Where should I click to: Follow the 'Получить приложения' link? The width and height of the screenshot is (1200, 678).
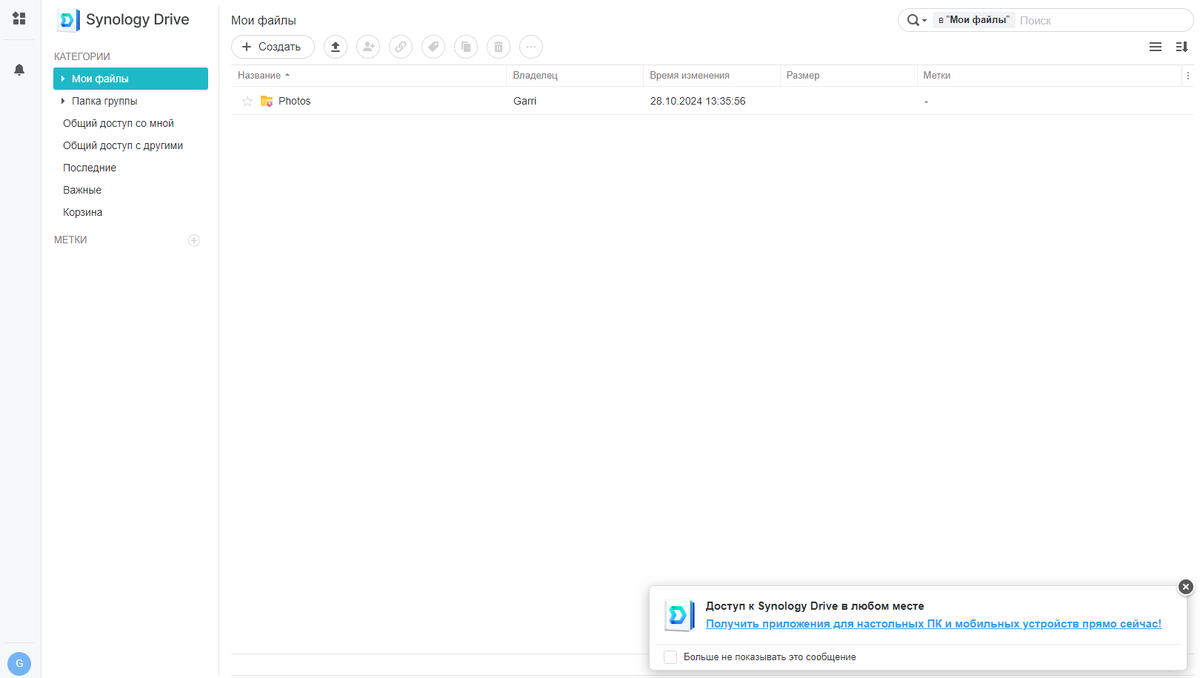[x=934, y=624]
